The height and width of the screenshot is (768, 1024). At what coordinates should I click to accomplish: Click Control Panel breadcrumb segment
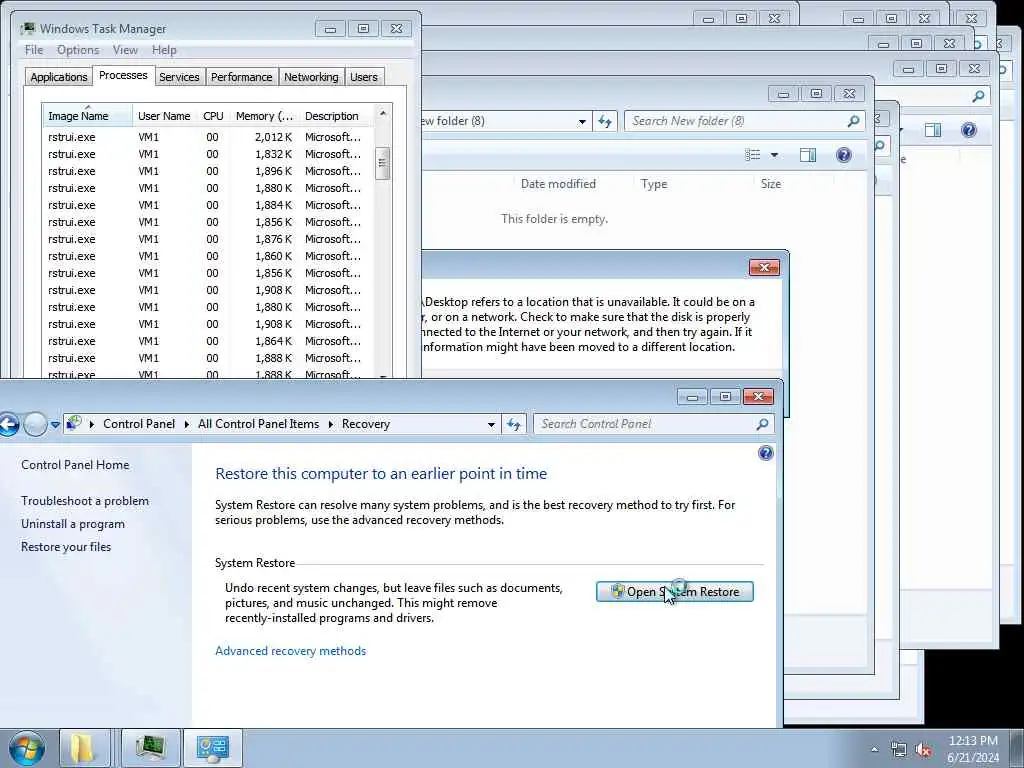(138, 424)
